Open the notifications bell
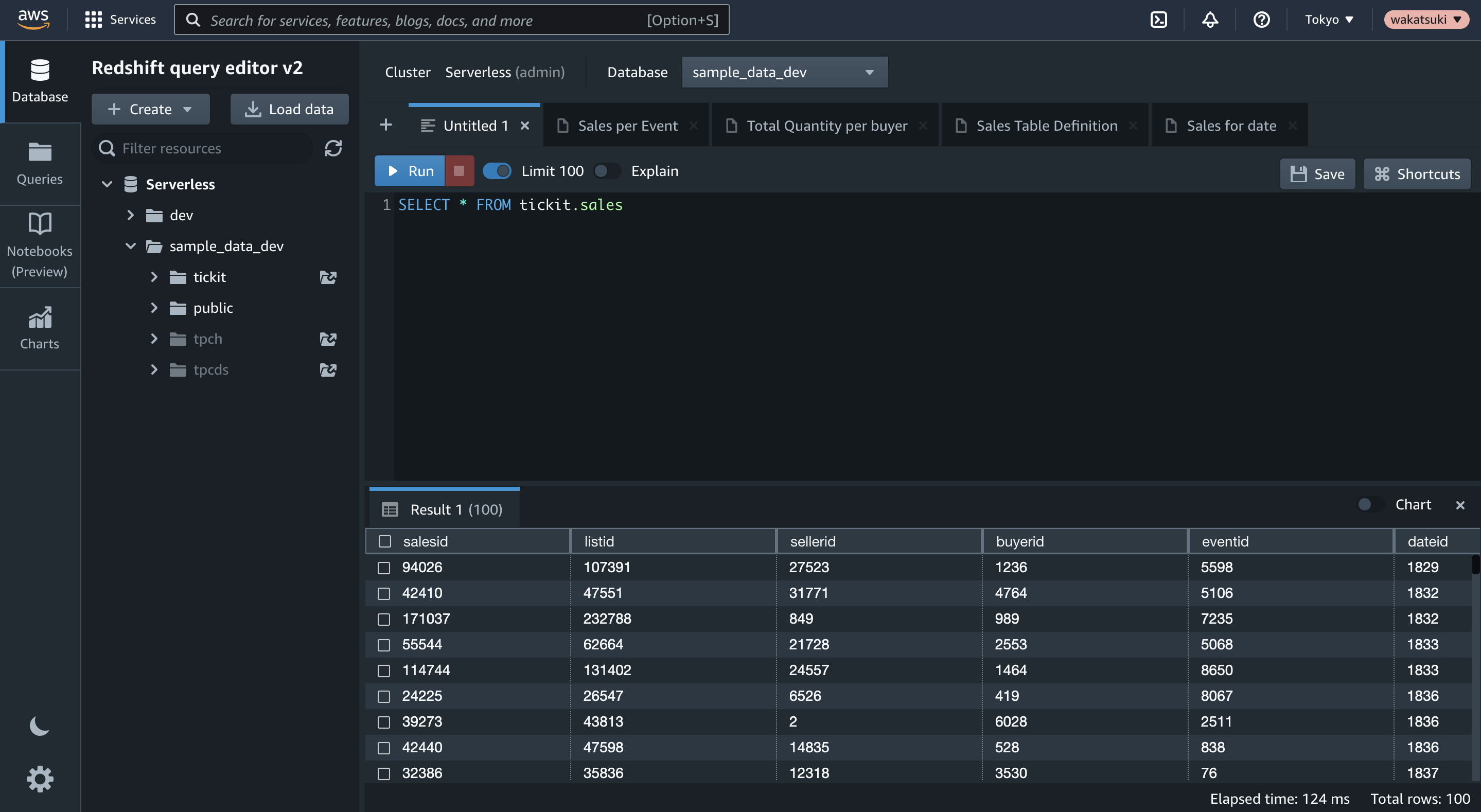 (1210, 19)
